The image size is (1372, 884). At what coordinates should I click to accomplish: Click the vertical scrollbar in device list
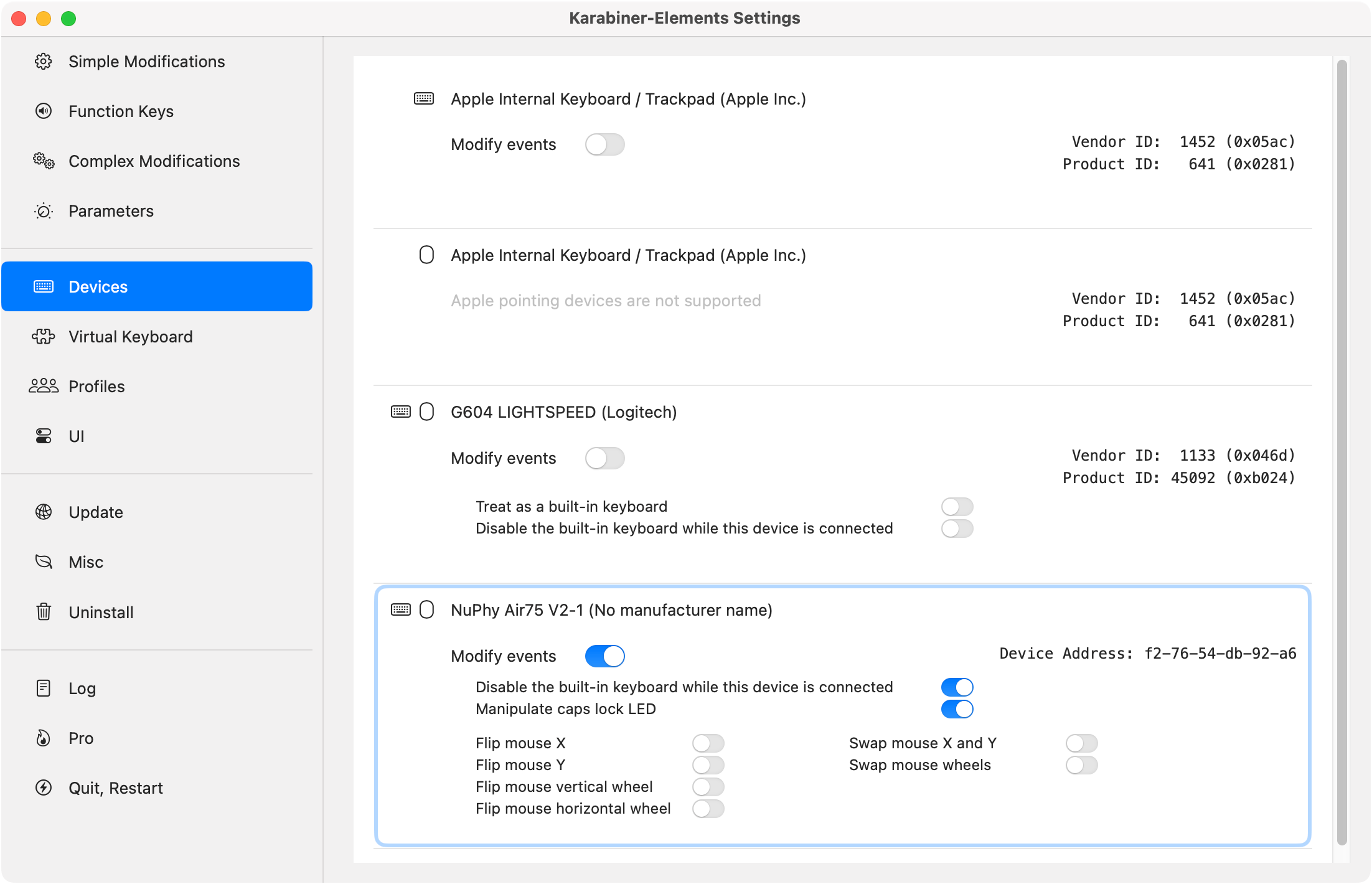click(x=1341, y=452)
